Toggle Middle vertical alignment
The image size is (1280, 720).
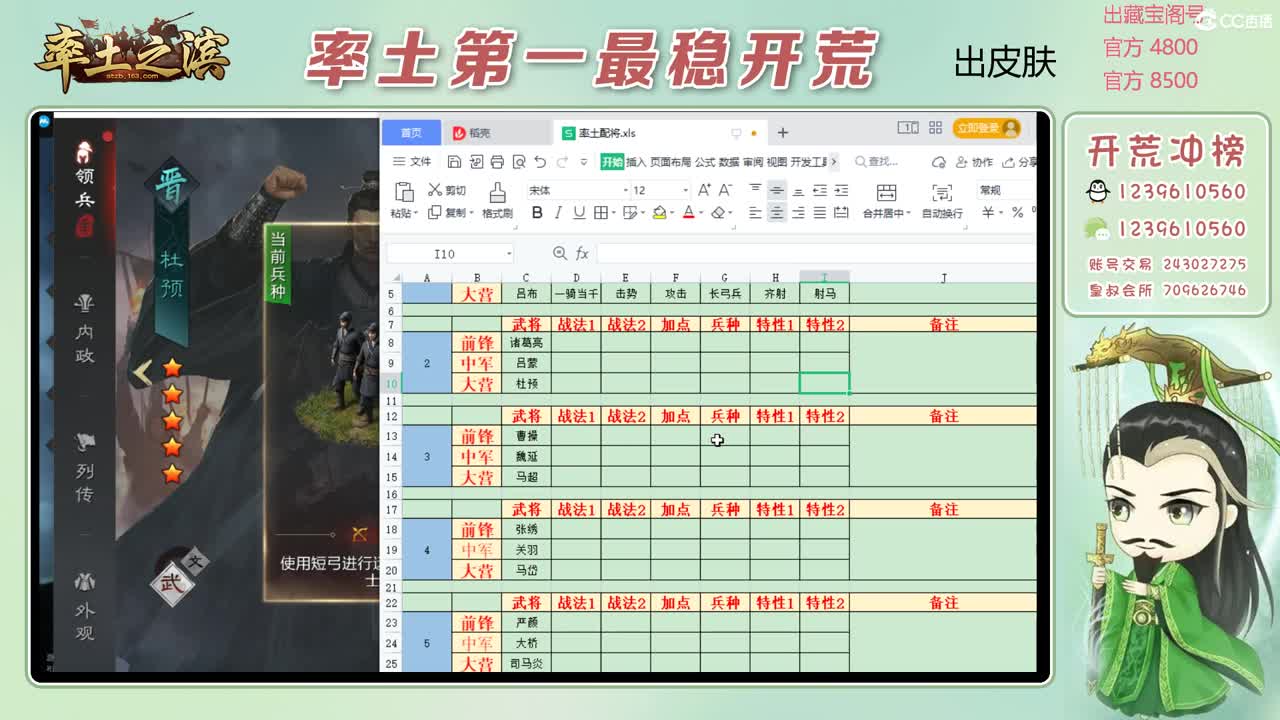tap(777, 190)
